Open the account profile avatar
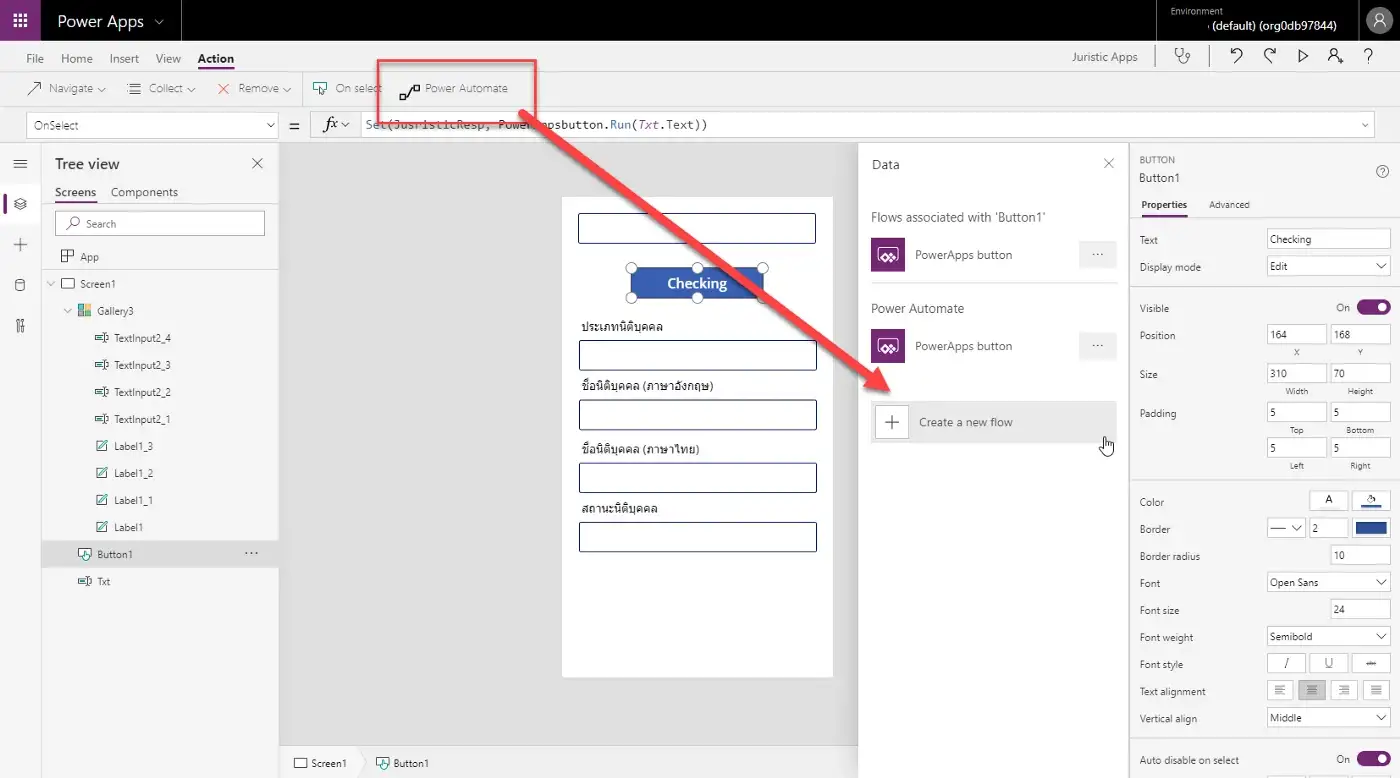Viewport: 1400px width, 778px height. click(1378, 20)
